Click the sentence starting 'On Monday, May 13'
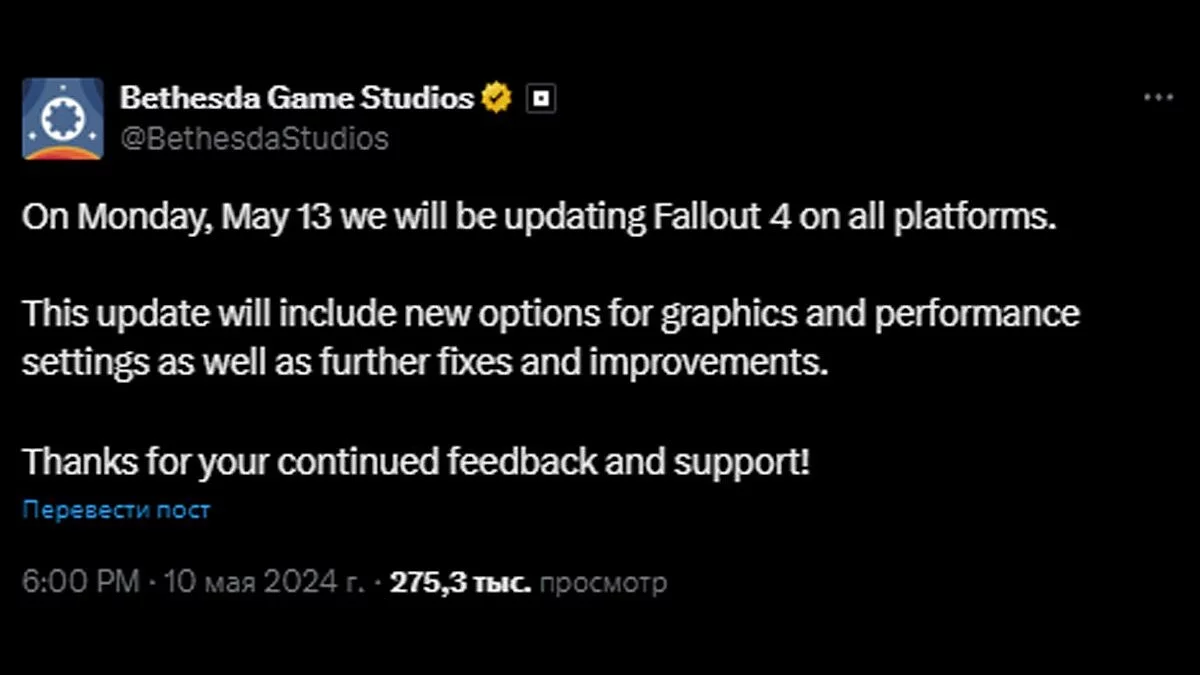 (538, 219)
